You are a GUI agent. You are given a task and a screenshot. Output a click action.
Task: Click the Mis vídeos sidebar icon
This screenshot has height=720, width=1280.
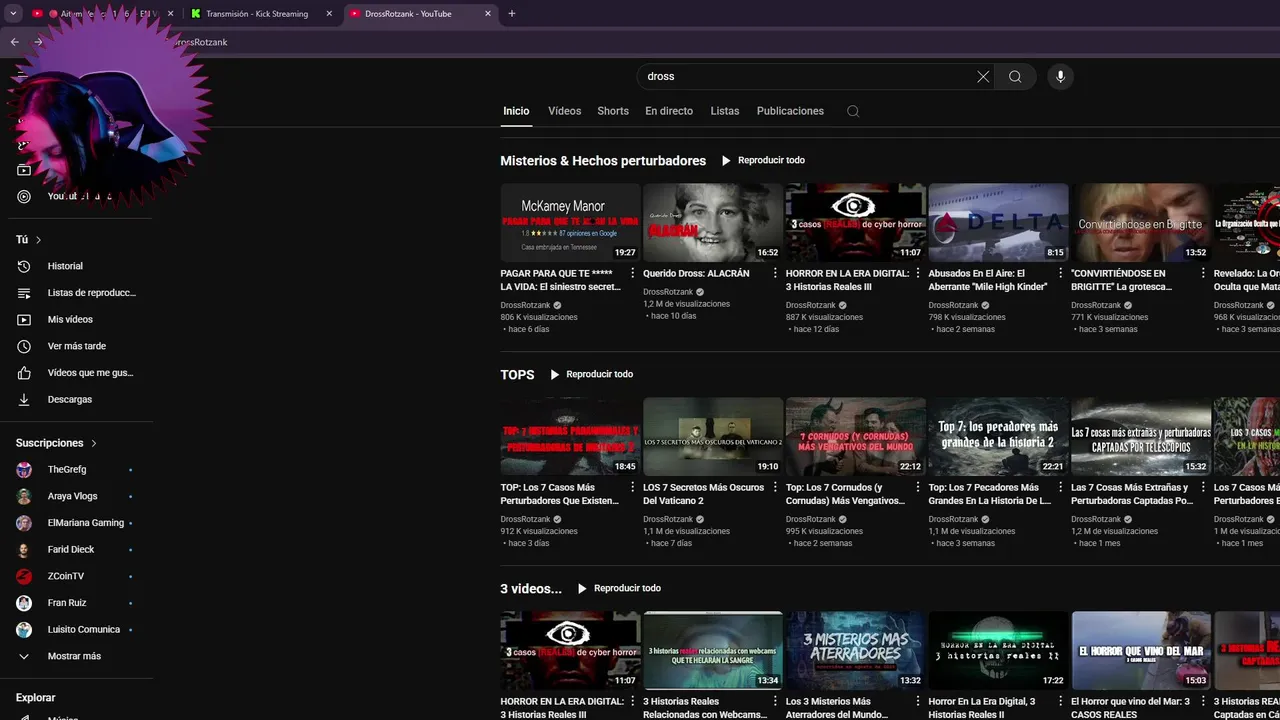tap(24, 319)
